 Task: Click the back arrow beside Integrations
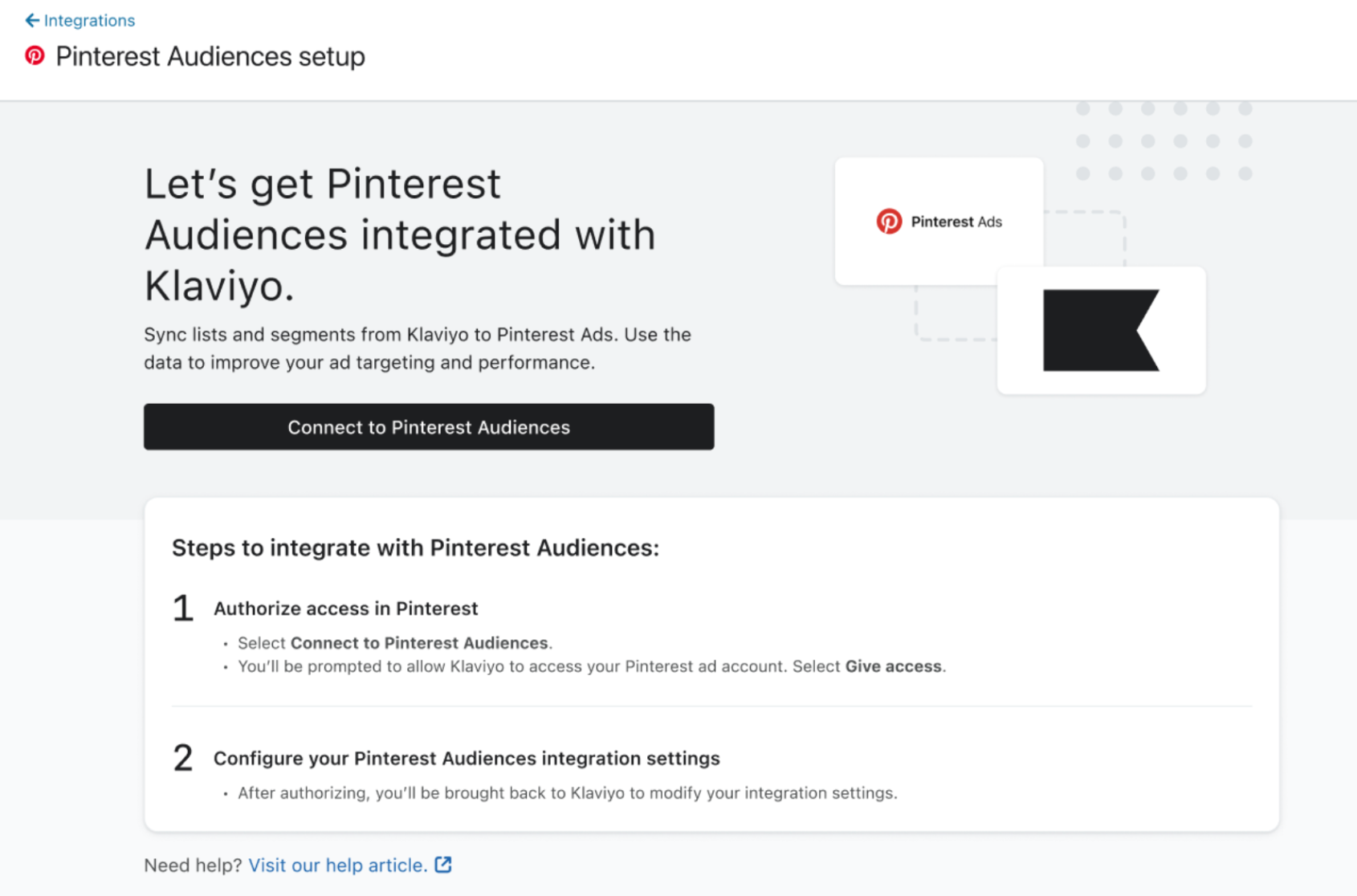pyautogui.click(x=31, y=20)
